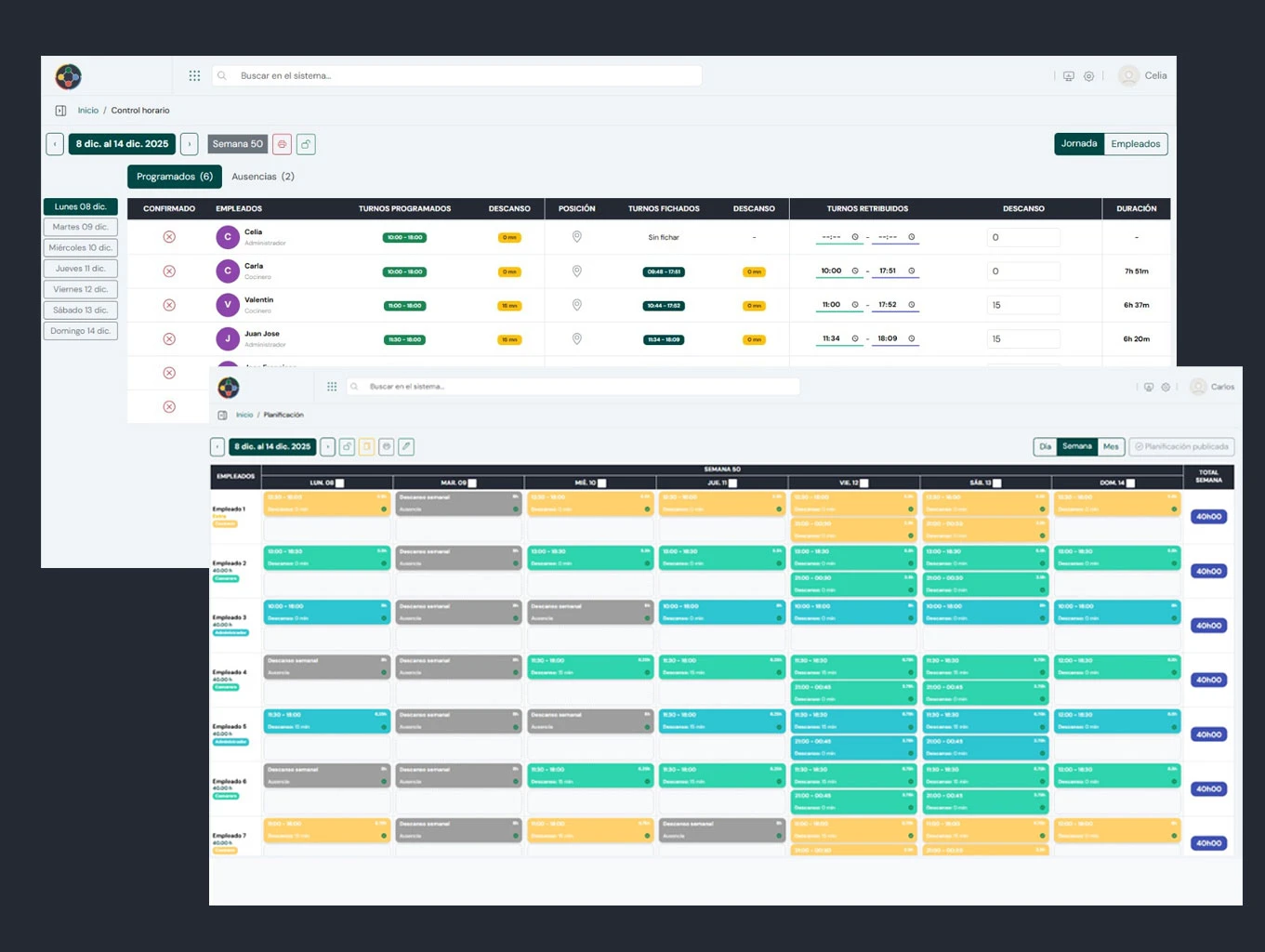Tick the LUN. 08 column checkbox
1265x952 pixels.
coord(340,483)
